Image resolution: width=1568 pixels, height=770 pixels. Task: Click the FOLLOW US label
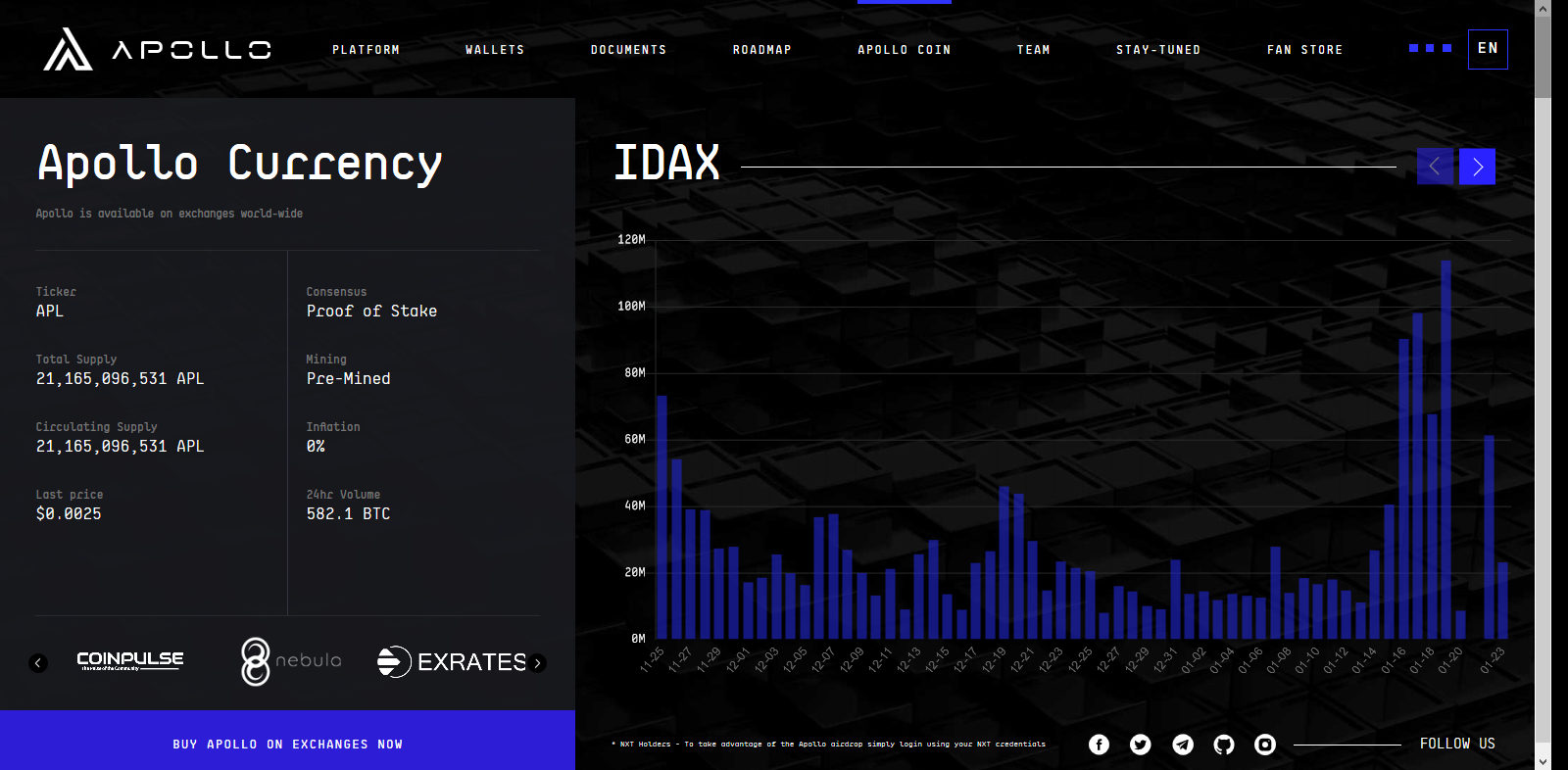pos(1457,744)
